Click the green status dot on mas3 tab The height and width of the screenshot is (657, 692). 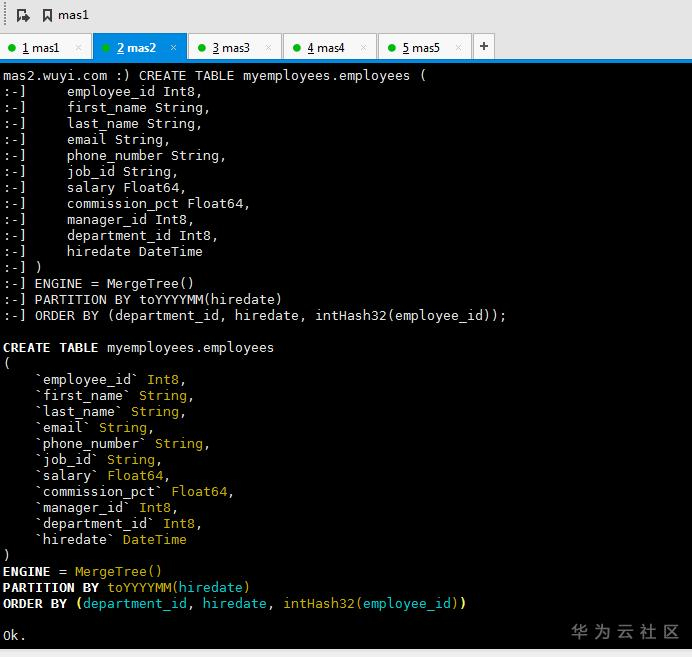(202, 48)
